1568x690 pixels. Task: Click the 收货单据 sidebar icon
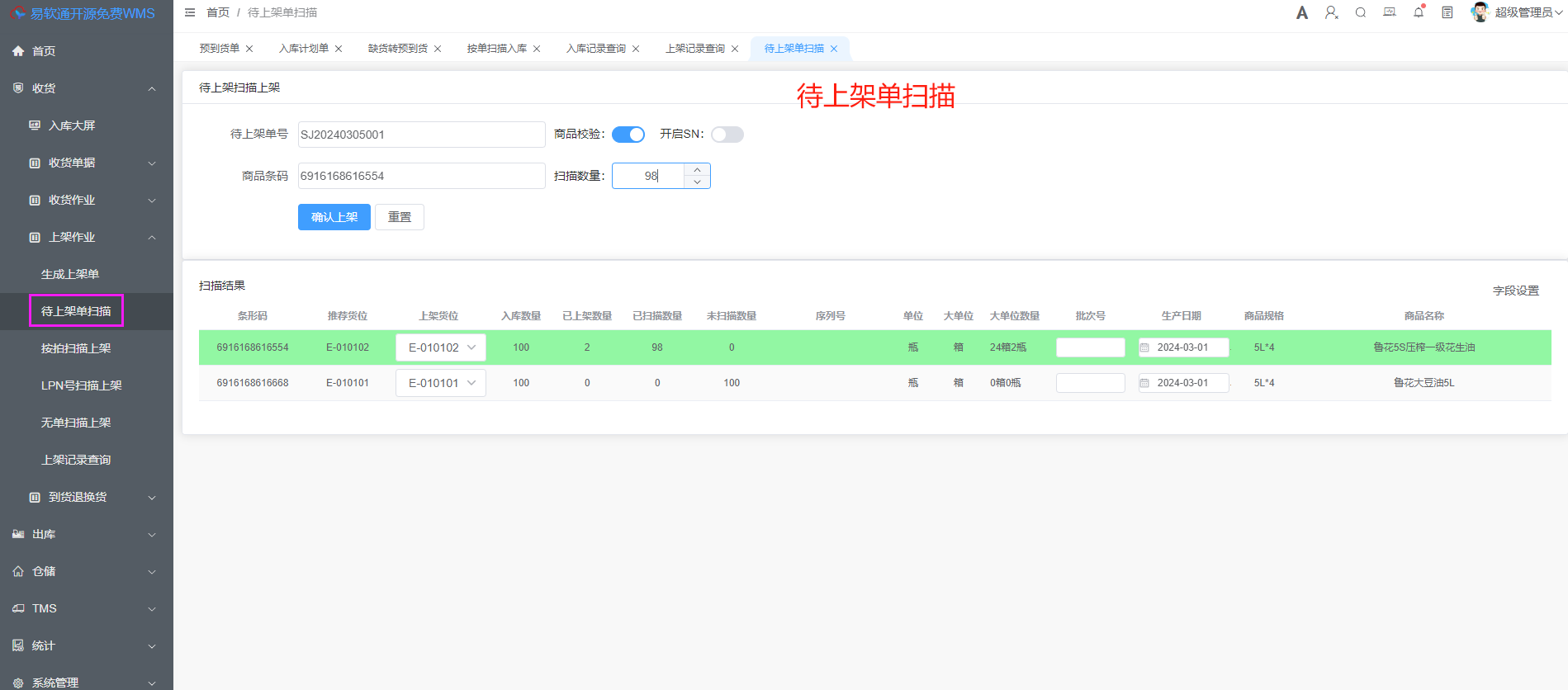coord(35,163)
